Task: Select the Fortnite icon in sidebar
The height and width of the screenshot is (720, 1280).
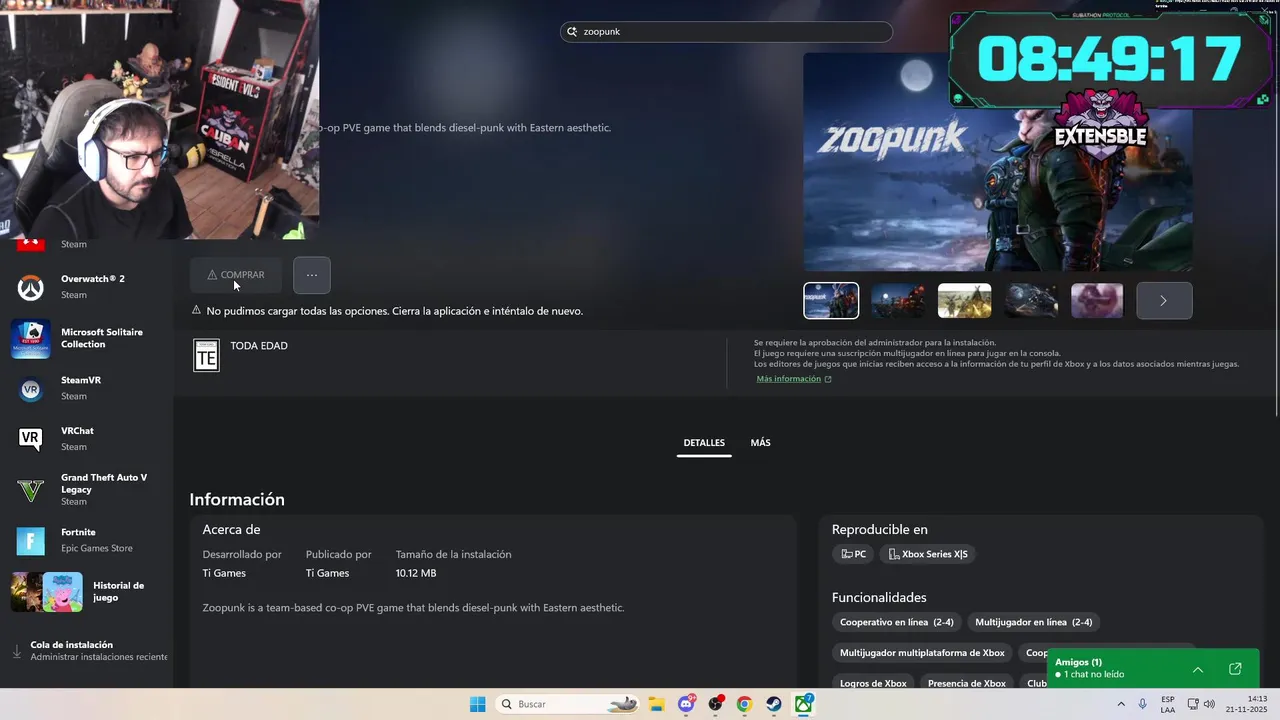Action: (30, 541)
